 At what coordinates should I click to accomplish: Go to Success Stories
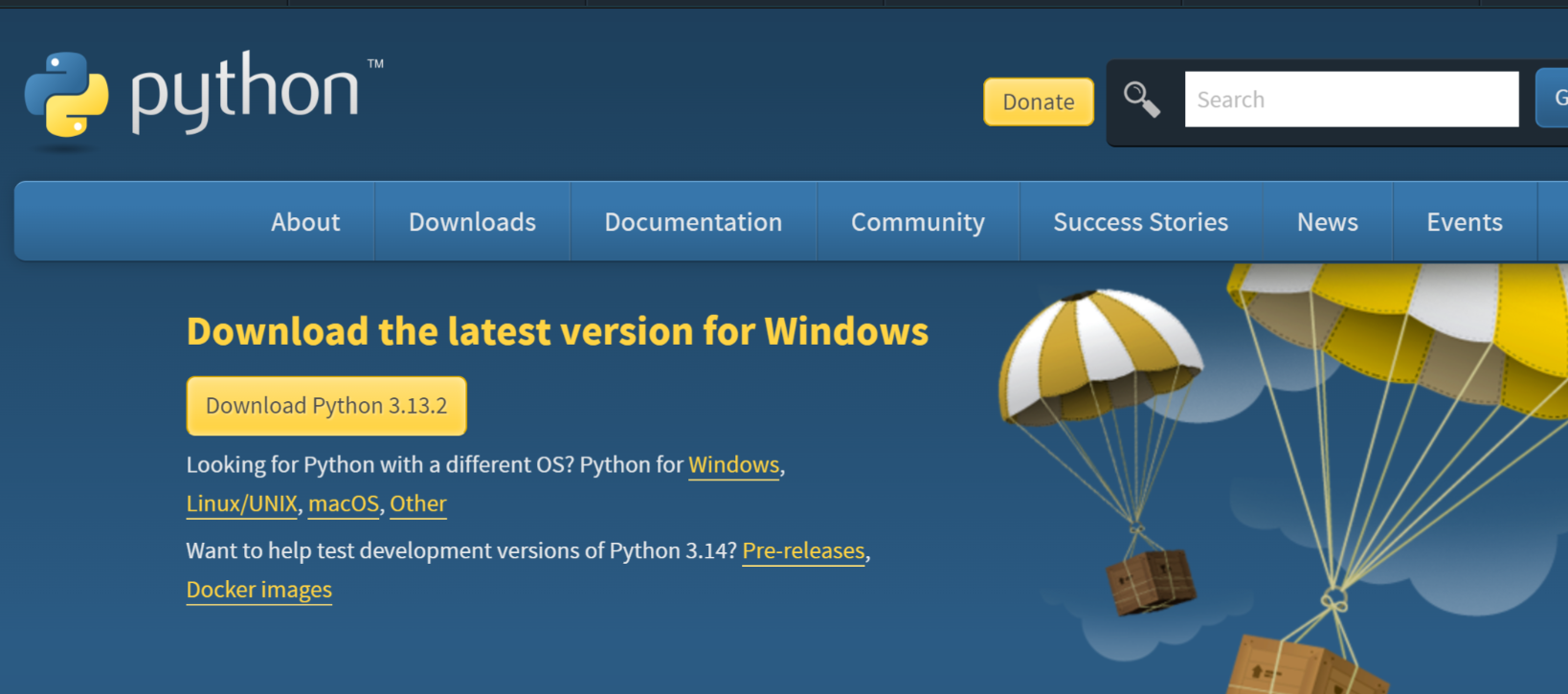[1140, 222]
